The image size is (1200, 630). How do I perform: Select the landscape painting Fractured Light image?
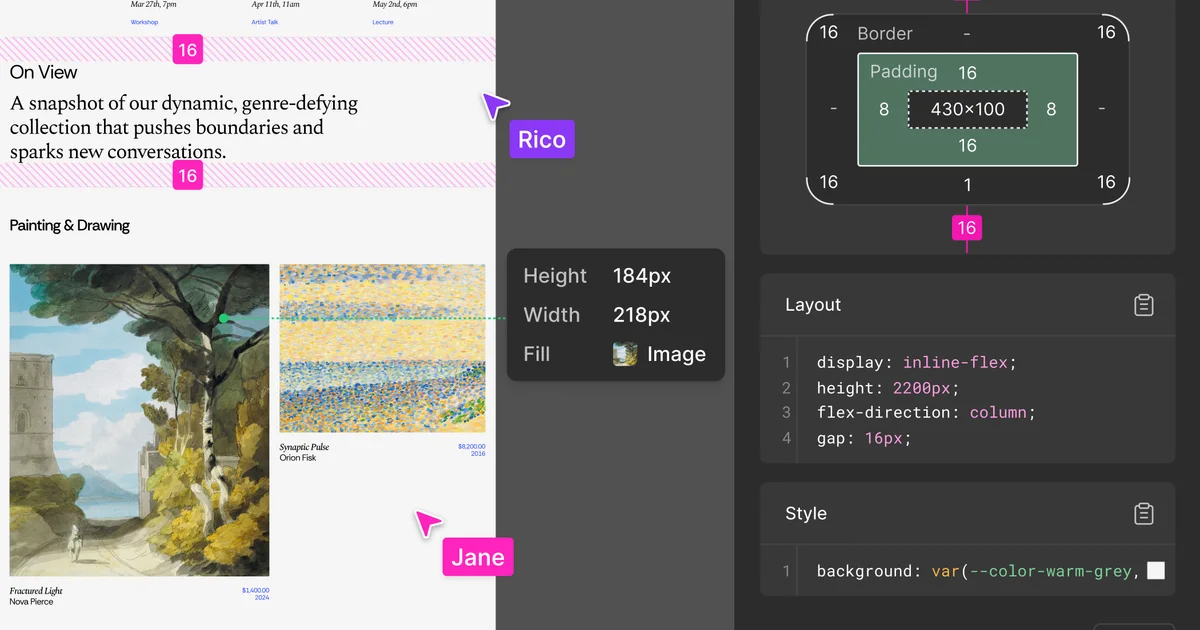coord(139,420)
